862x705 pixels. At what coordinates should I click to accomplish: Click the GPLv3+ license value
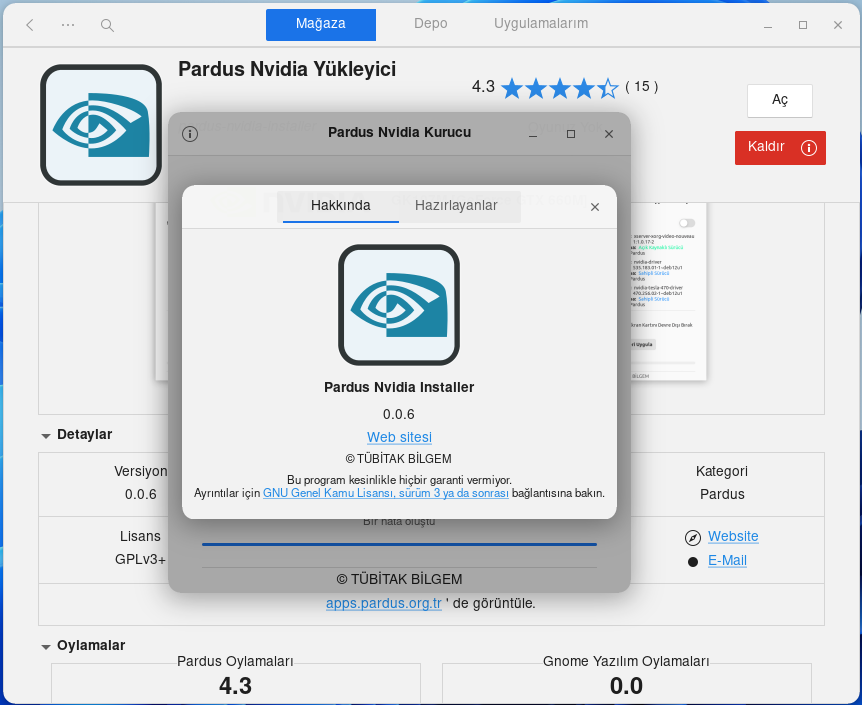[140, 560]
